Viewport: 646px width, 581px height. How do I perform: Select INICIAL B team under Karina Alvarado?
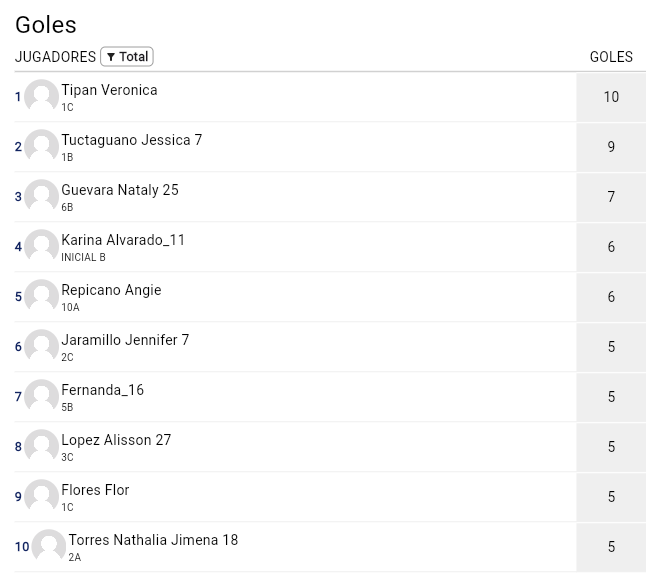[x=83, y=257]
